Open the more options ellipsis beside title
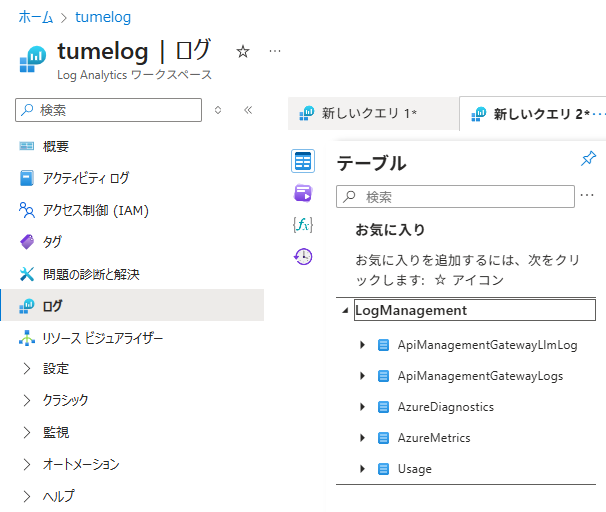The image size is (606, 512). pos(275,51)
